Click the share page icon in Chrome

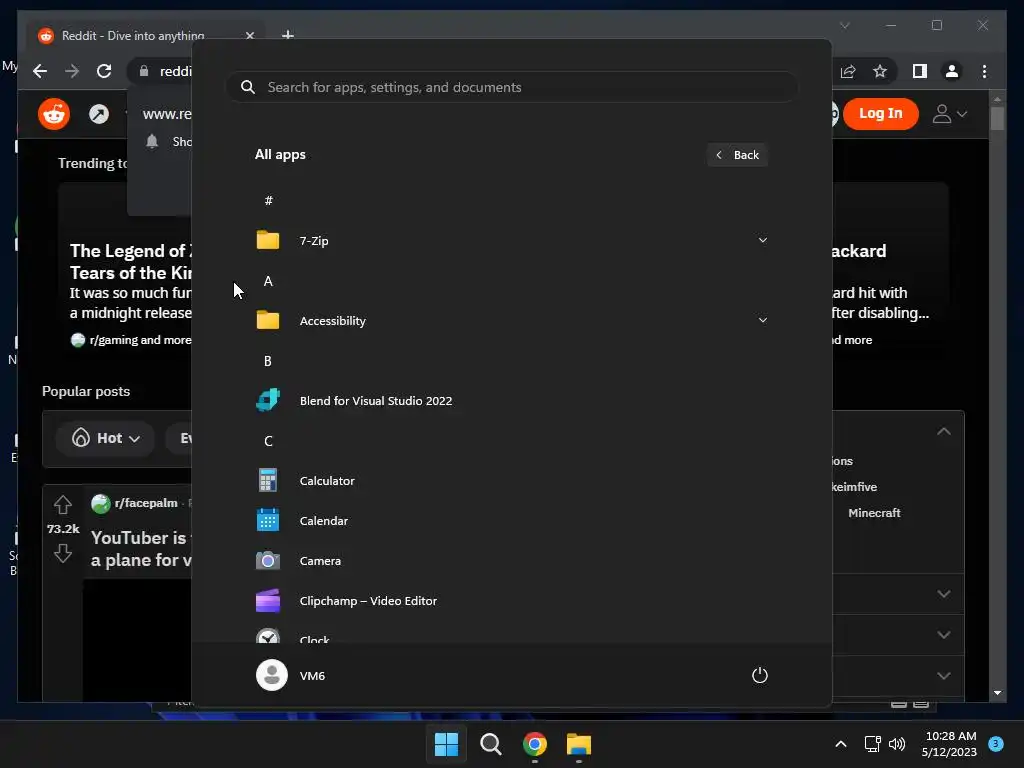[x=848, y=71]
